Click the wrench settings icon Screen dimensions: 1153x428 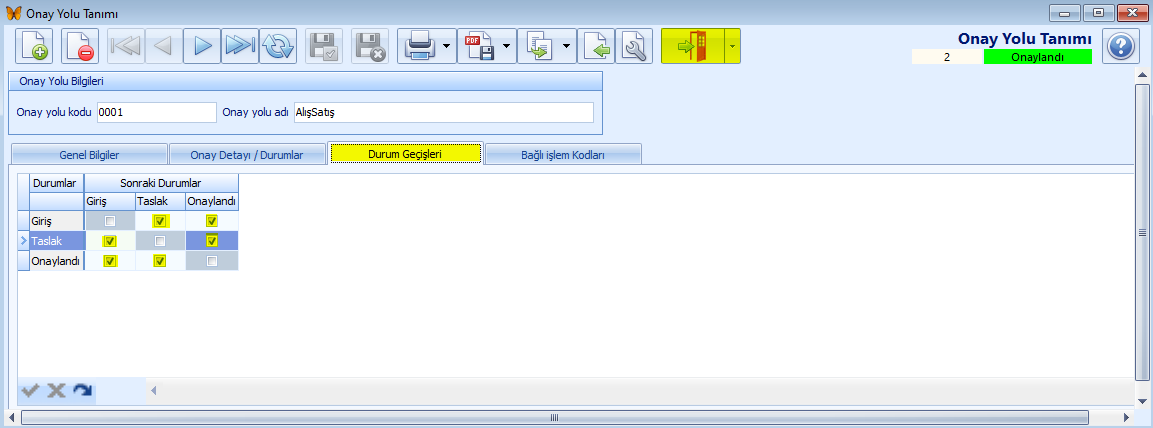coord(633,47)
